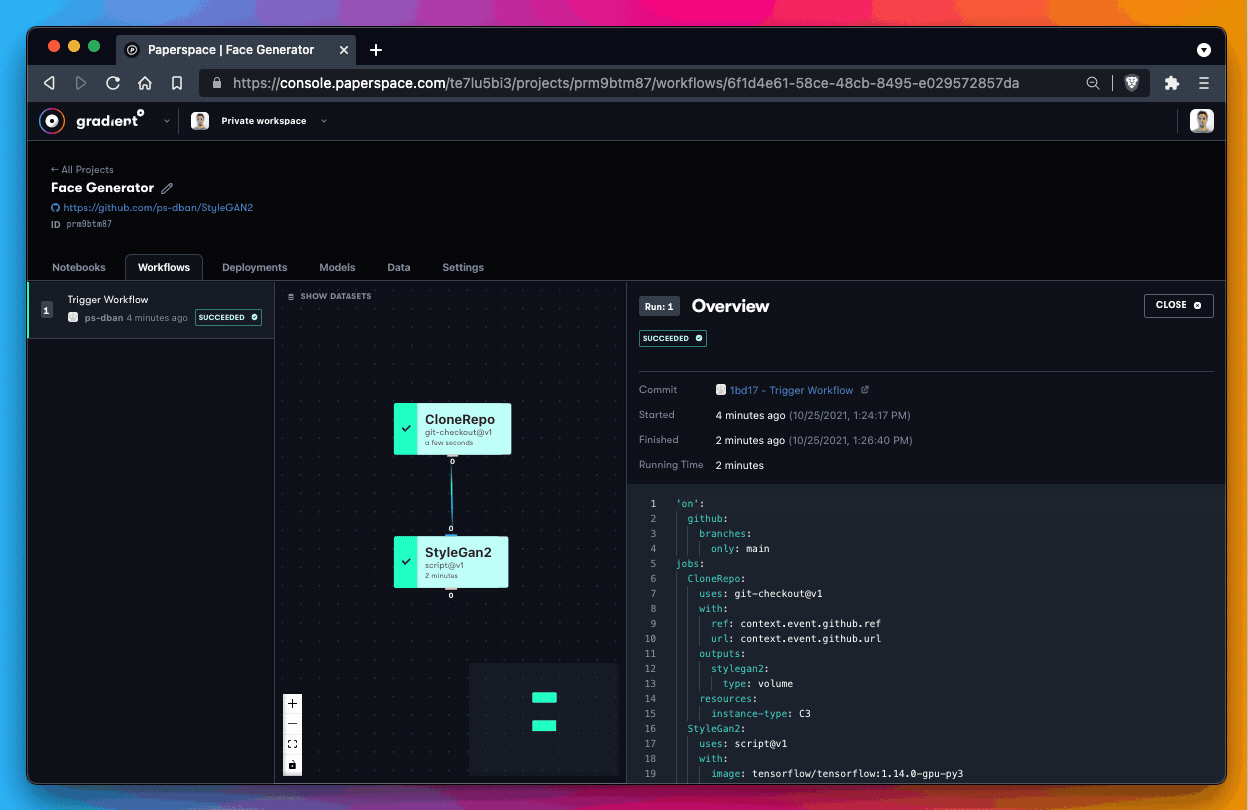This screenshot has height=810, width=1248.
Task: Click the Run: 1 badge
Action: [659, 306]
